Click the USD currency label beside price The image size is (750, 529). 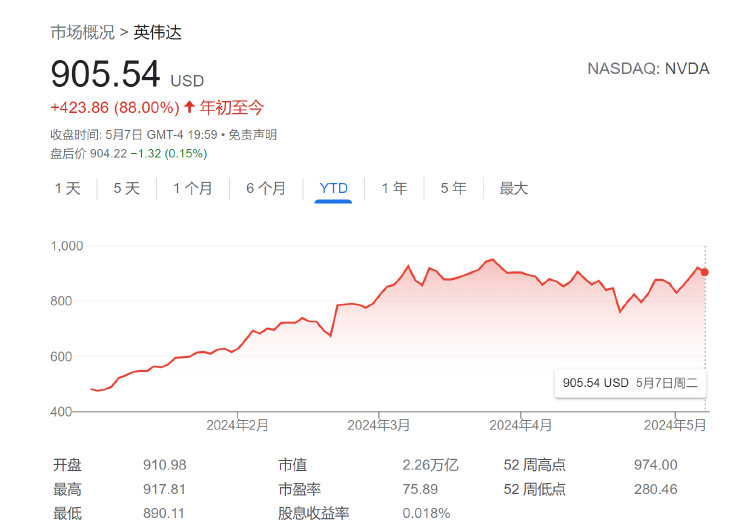click(188, 81)
